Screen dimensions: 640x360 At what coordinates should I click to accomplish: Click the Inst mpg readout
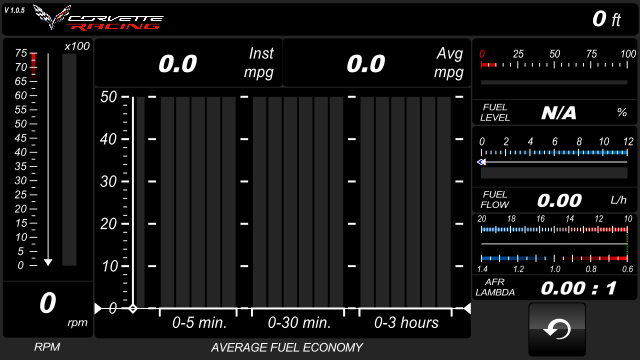pyautogui.click(x=189, y=63)
